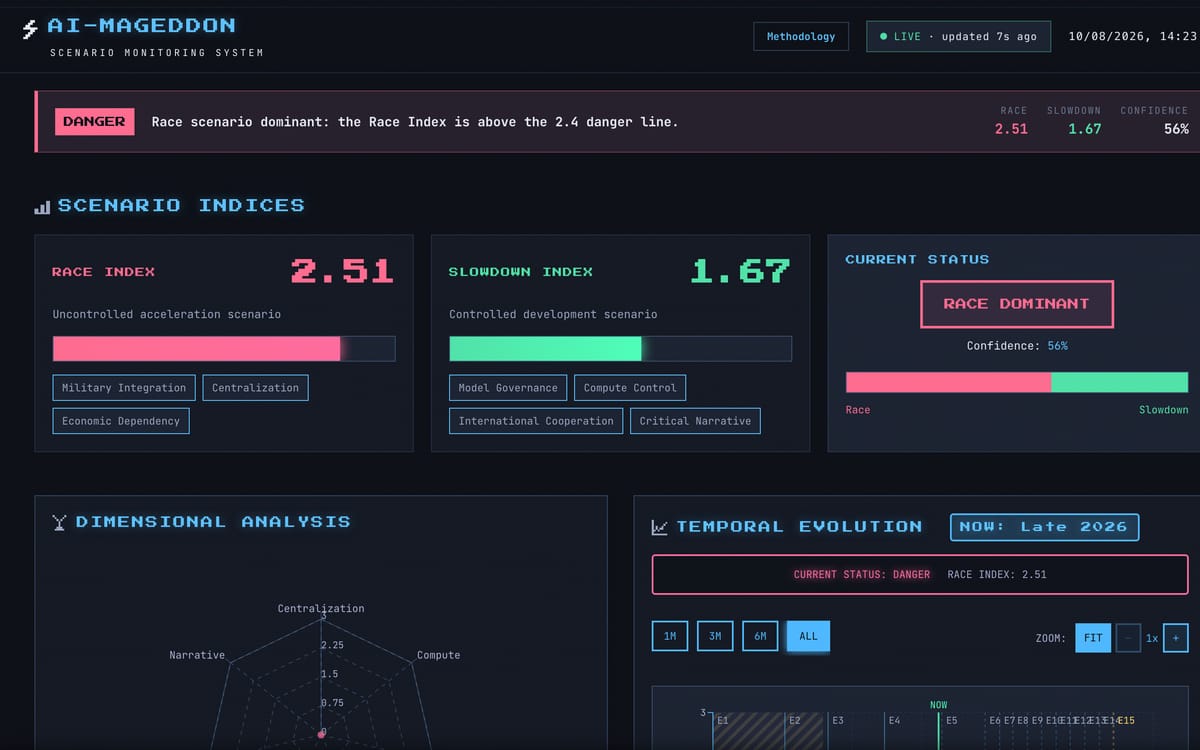The image size is (1200, 750).
Task: Click the AI-MAGEDDON title
Action: (x=142, y=26)
